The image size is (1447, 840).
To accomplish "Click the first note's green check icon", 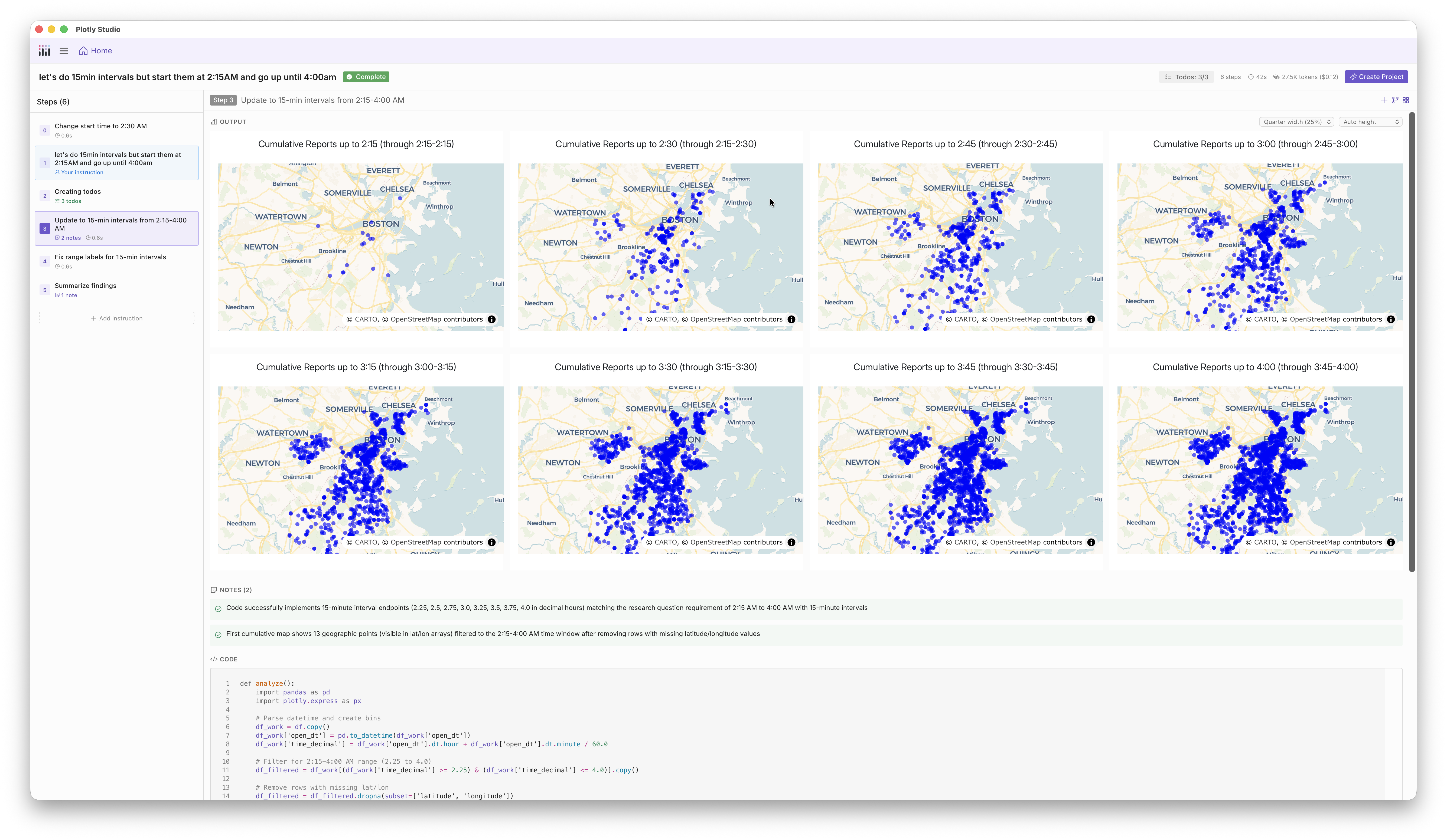I will click(218, 609).
